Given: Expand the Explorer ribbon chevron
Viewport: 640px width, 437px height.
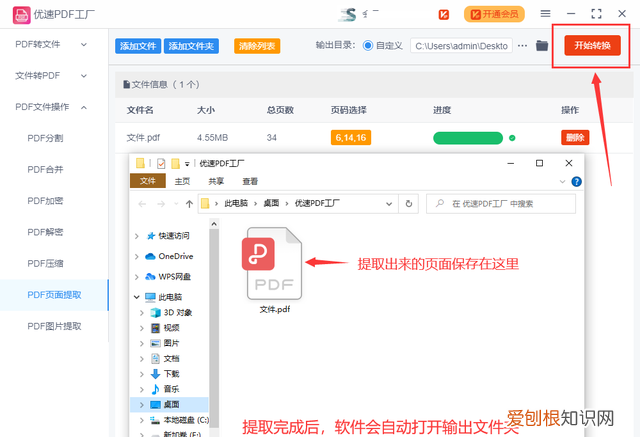Looking at the screenshot, I should 562,182.
